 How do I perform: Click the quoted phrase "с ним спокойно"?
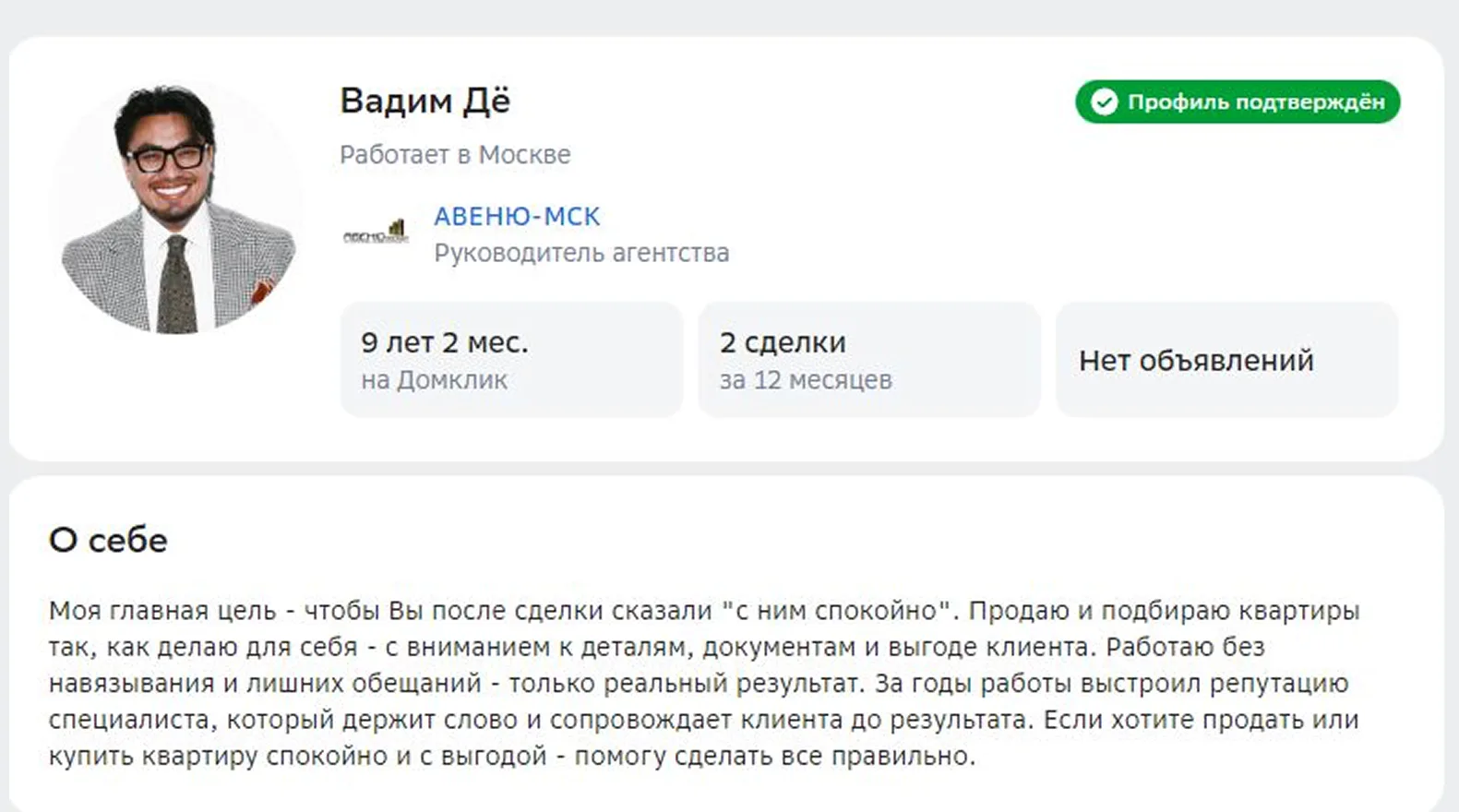tap(836, 611)
